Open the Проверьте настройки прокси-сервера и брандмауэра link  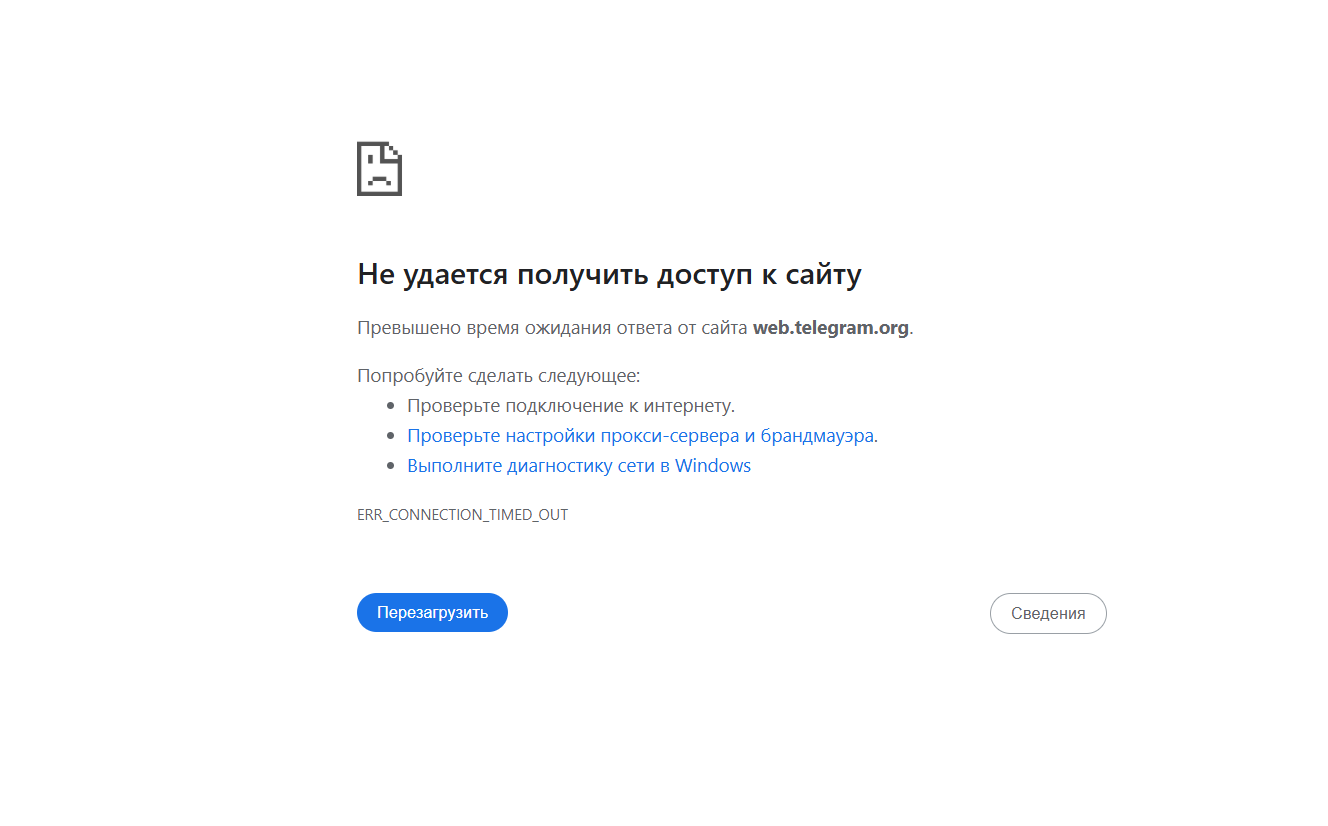(x=641, y=436)
